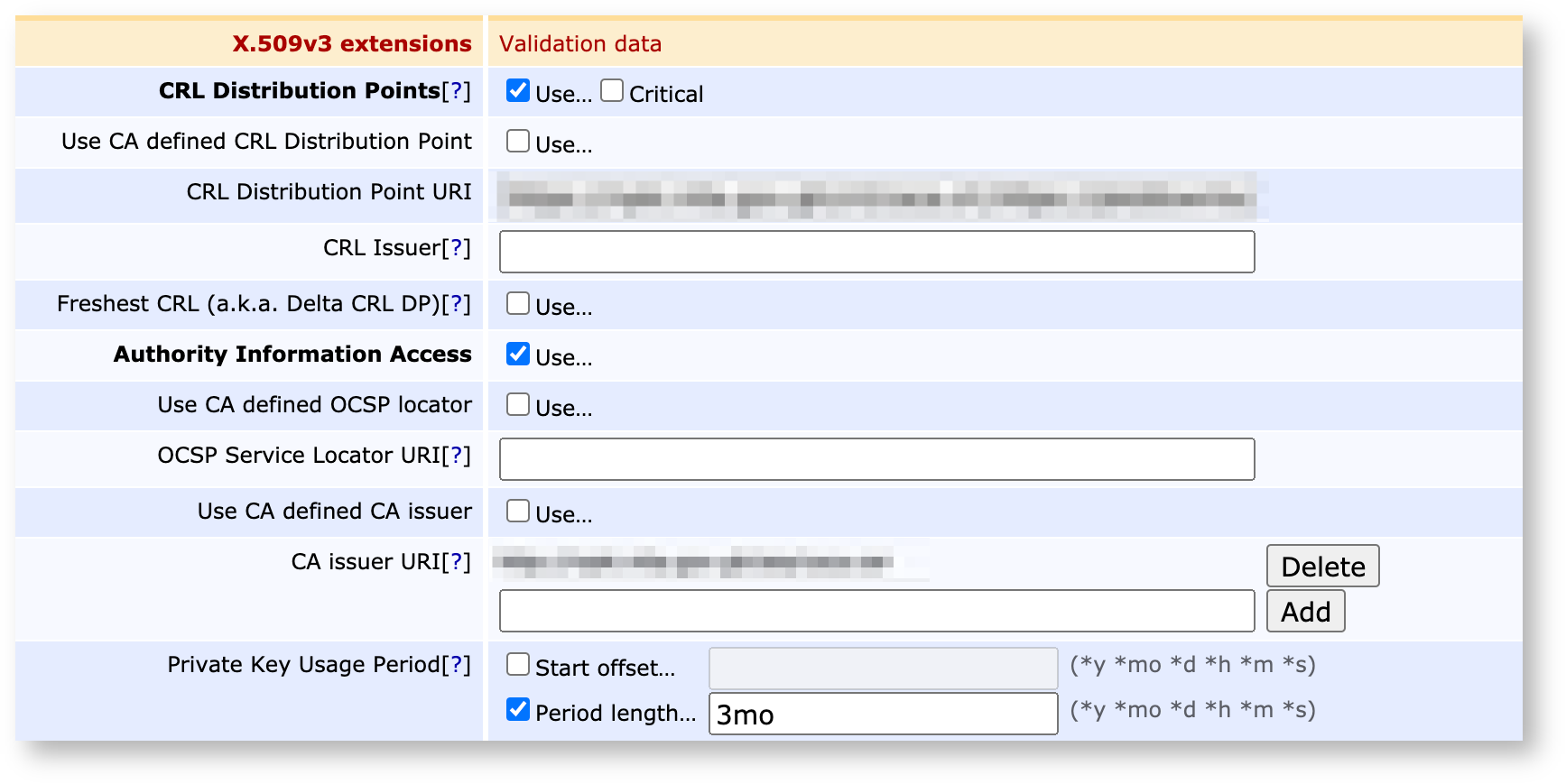The image size is (1566, 784).
Task: Enable Use CA defined CRL Distribution Point
Action: [x=518, y=141]
